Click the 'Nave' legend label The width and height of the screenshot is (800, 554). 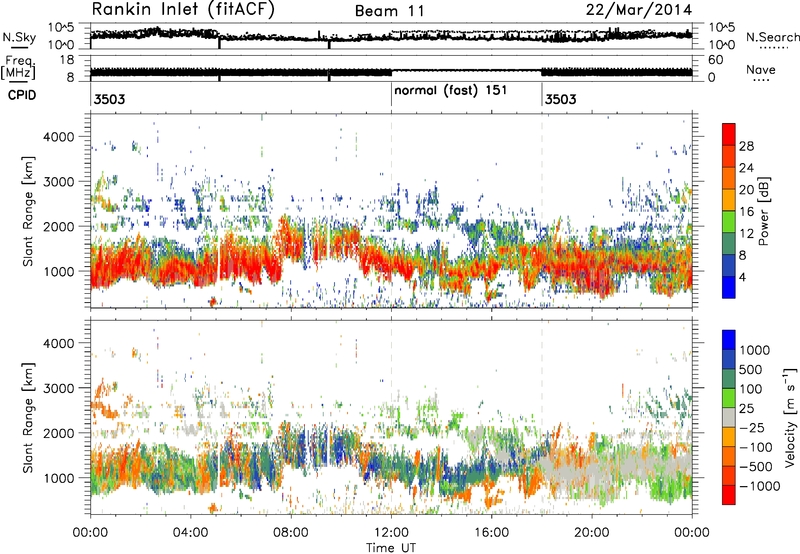761,69
